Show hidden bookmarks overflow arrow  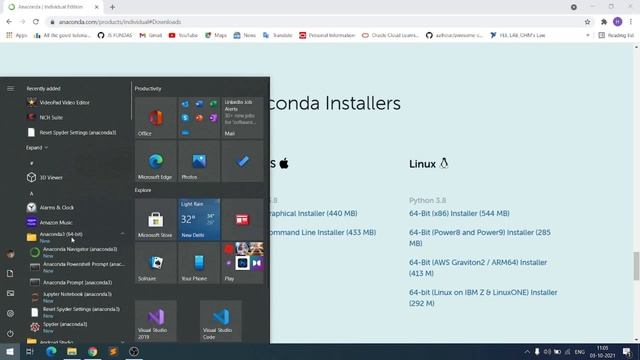point(588,36)
